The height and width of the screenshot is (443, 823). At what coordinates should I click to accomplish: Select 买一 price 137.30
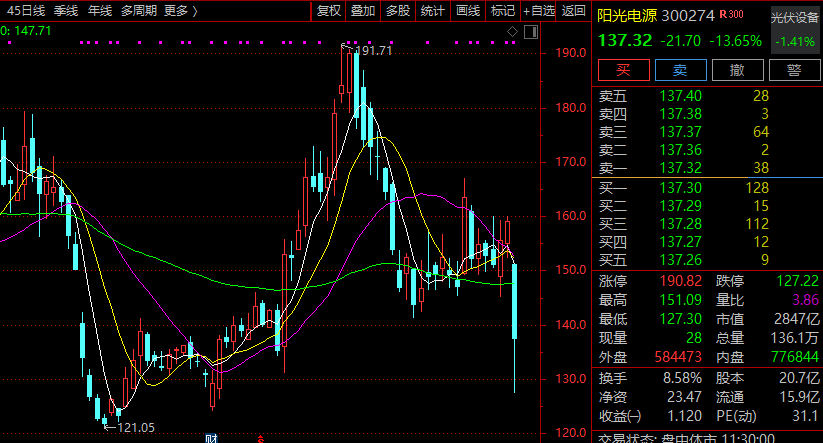click(680, 188)
